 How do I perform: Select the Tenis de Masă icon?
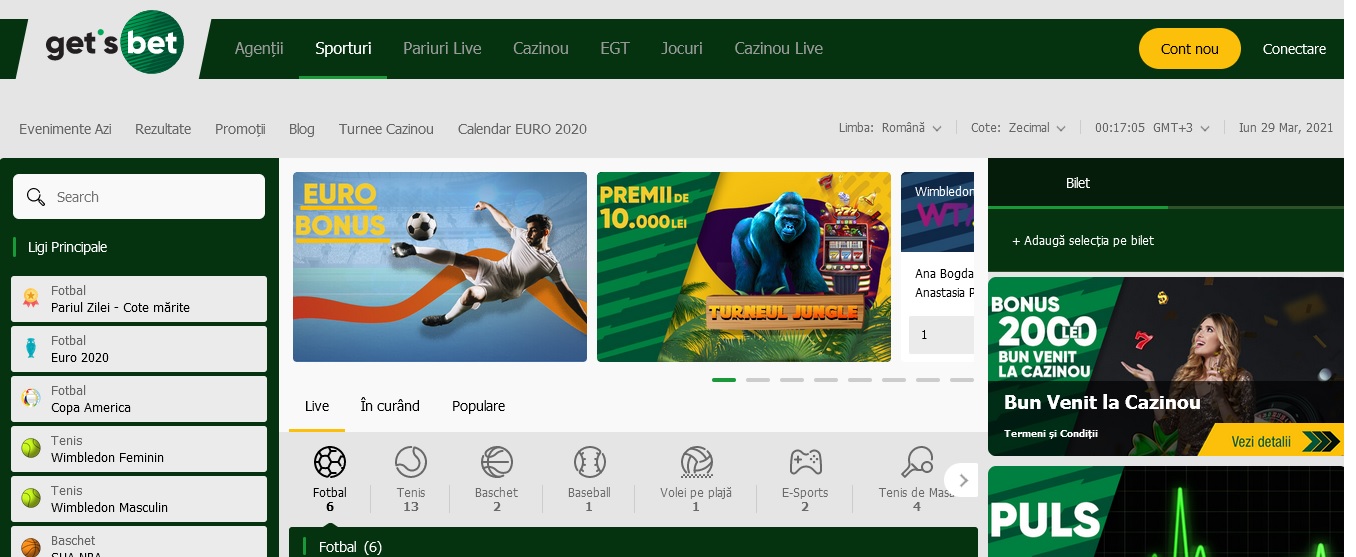(917, 462)
